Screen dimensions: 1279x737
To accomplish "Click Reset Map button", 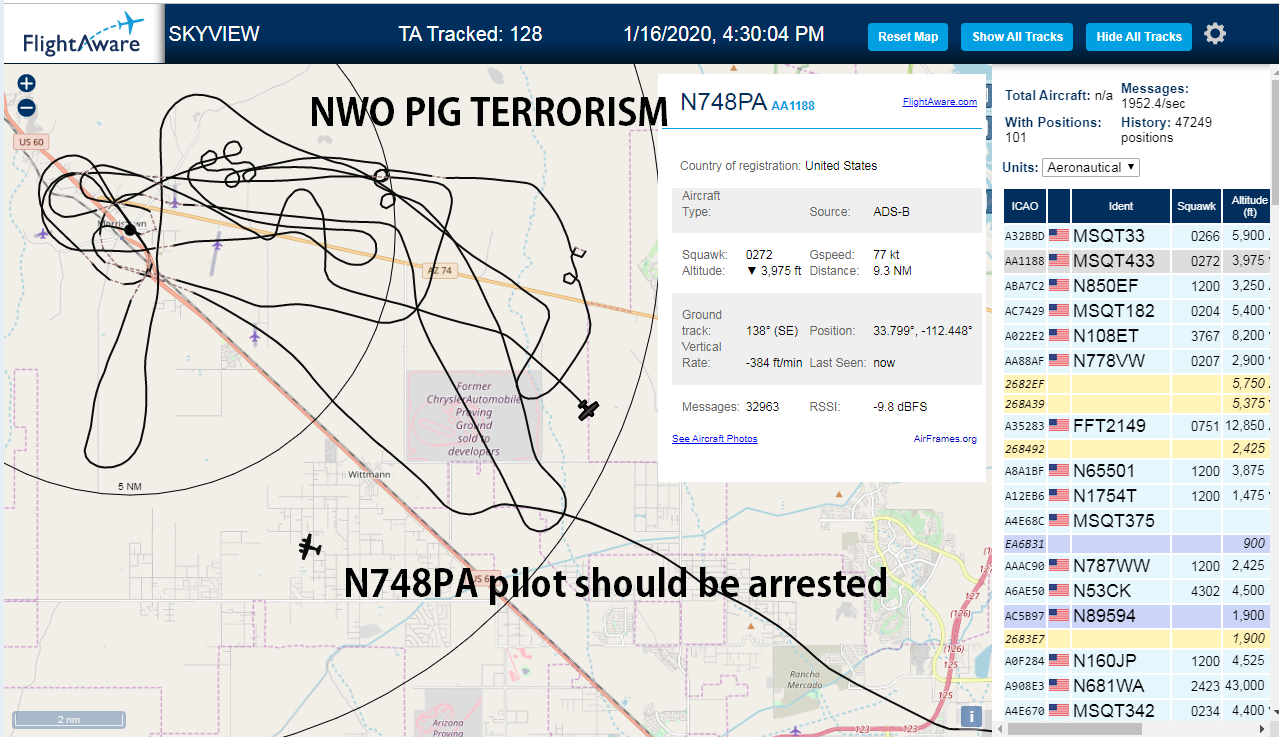I will [x=908, y=37].
